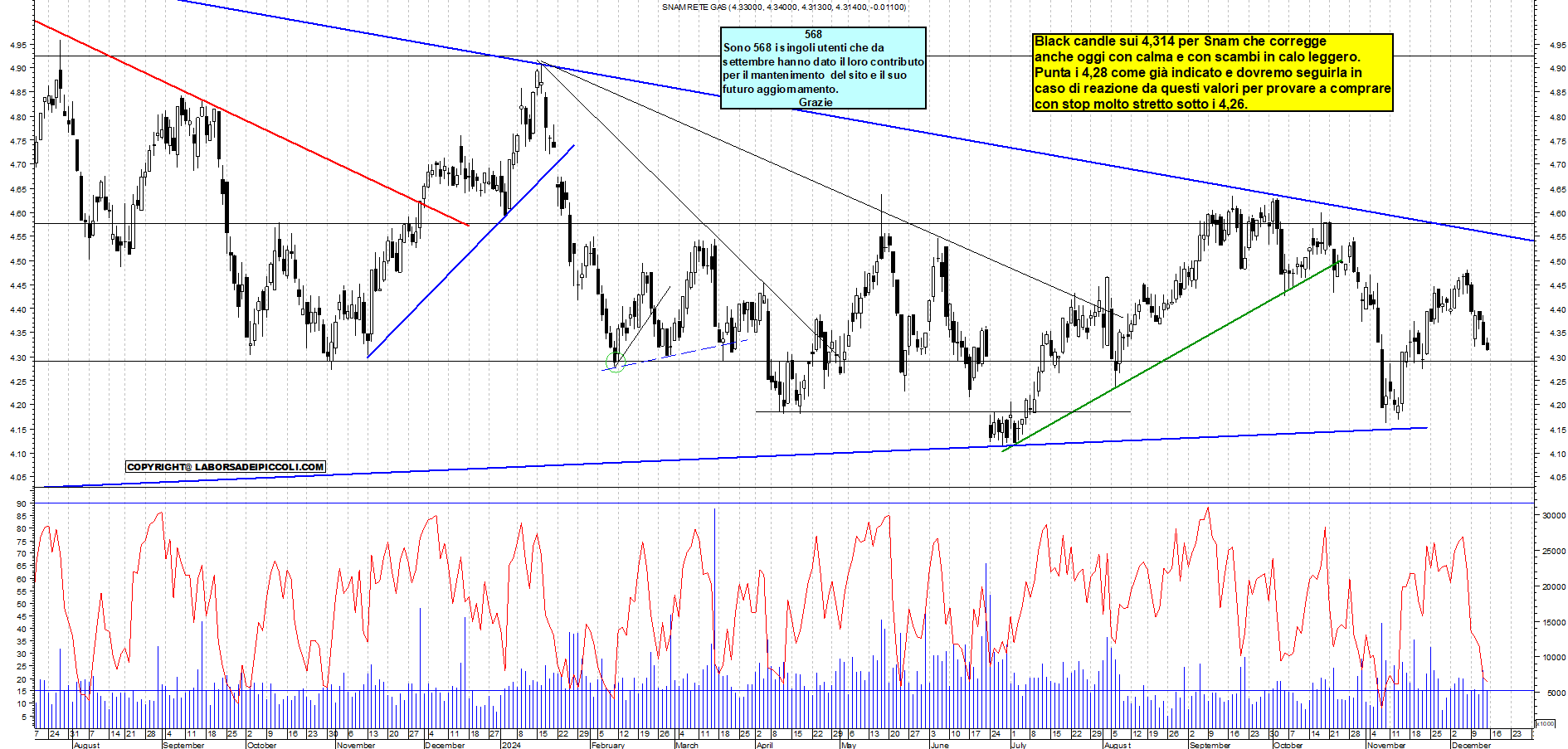The image size is (1568, 749).
Task: Click 30000 on the volume scale
Action: (x=1553, y=515)
